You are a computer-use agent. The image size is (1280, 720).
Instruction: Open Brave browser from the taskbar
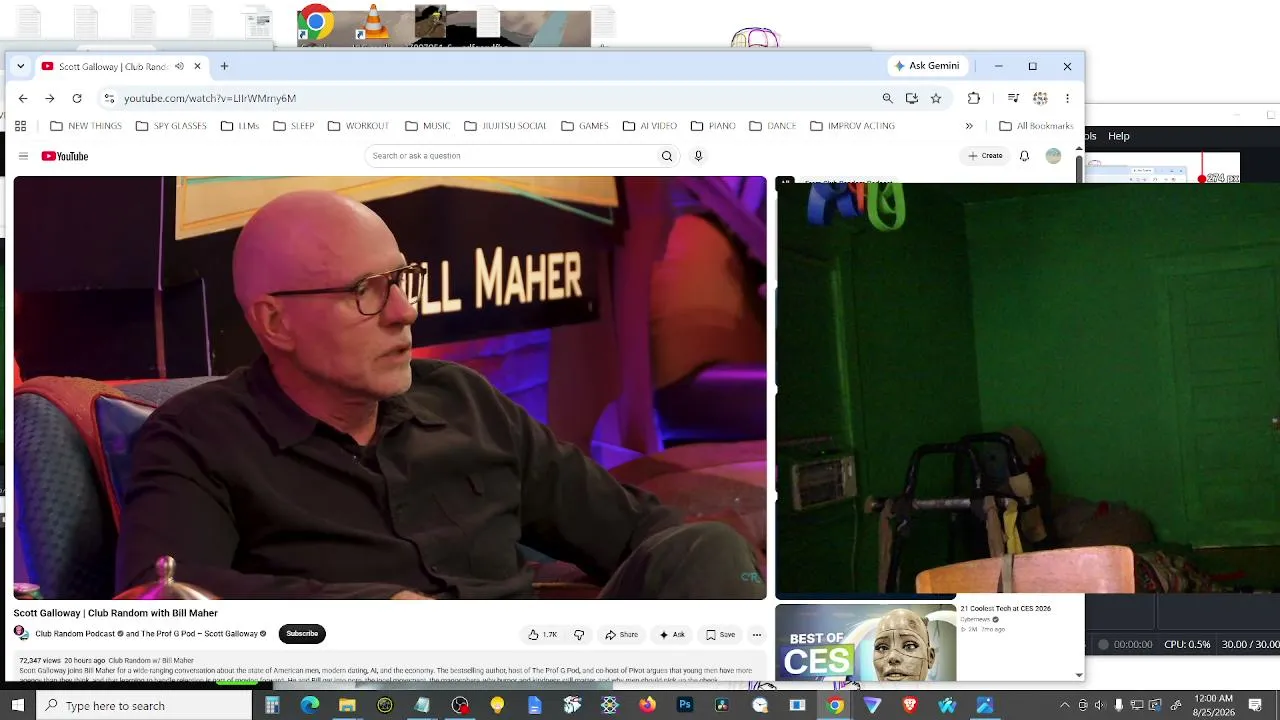pos(910,706)
